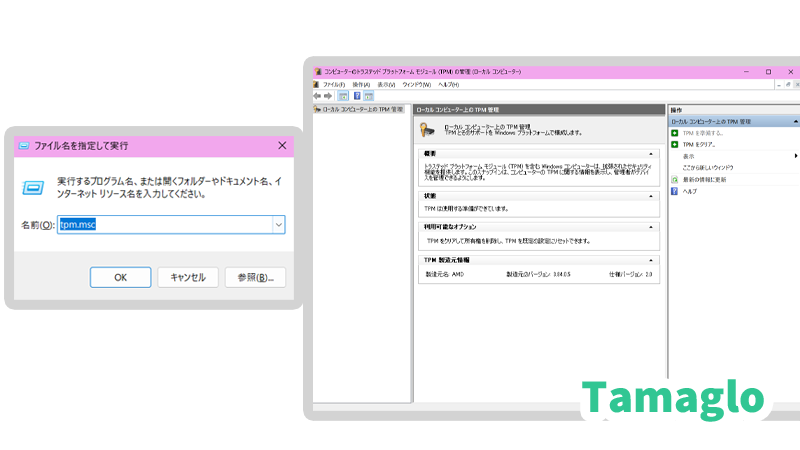Collapse the 概要 section
Viewport: 800px width, 450px height.
pos(651,154)
